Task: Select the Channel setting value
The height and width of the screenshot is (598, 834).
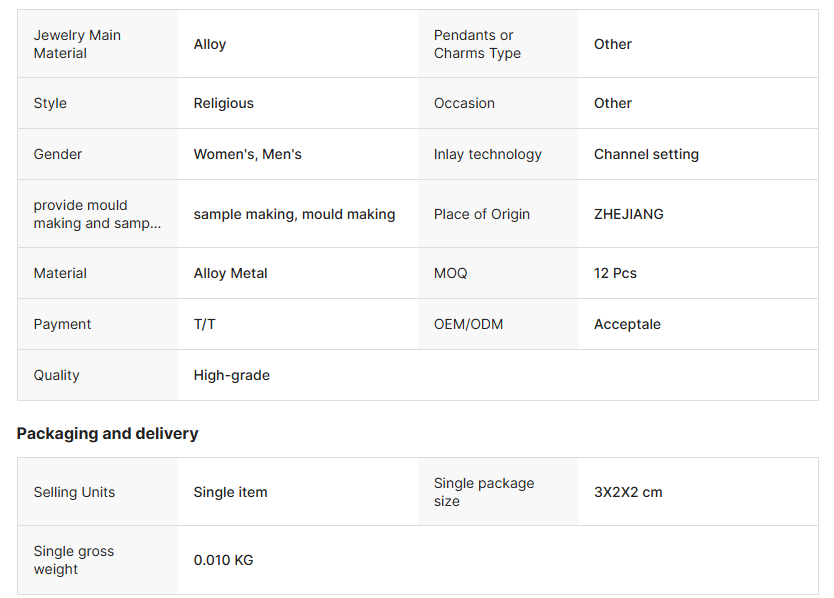Action: click(646, 154)
